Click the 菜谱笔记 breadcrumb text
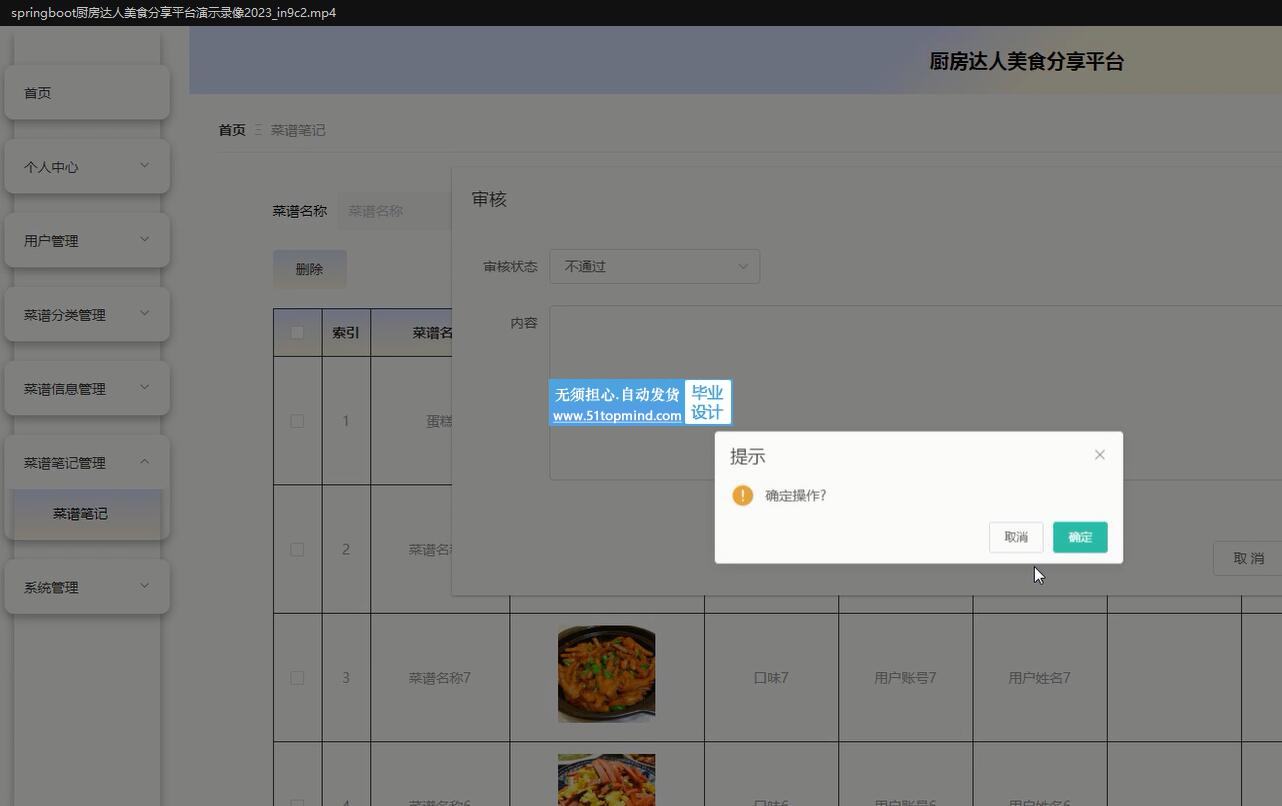This screenshot has width=1282, height=806. coord(298,130)
